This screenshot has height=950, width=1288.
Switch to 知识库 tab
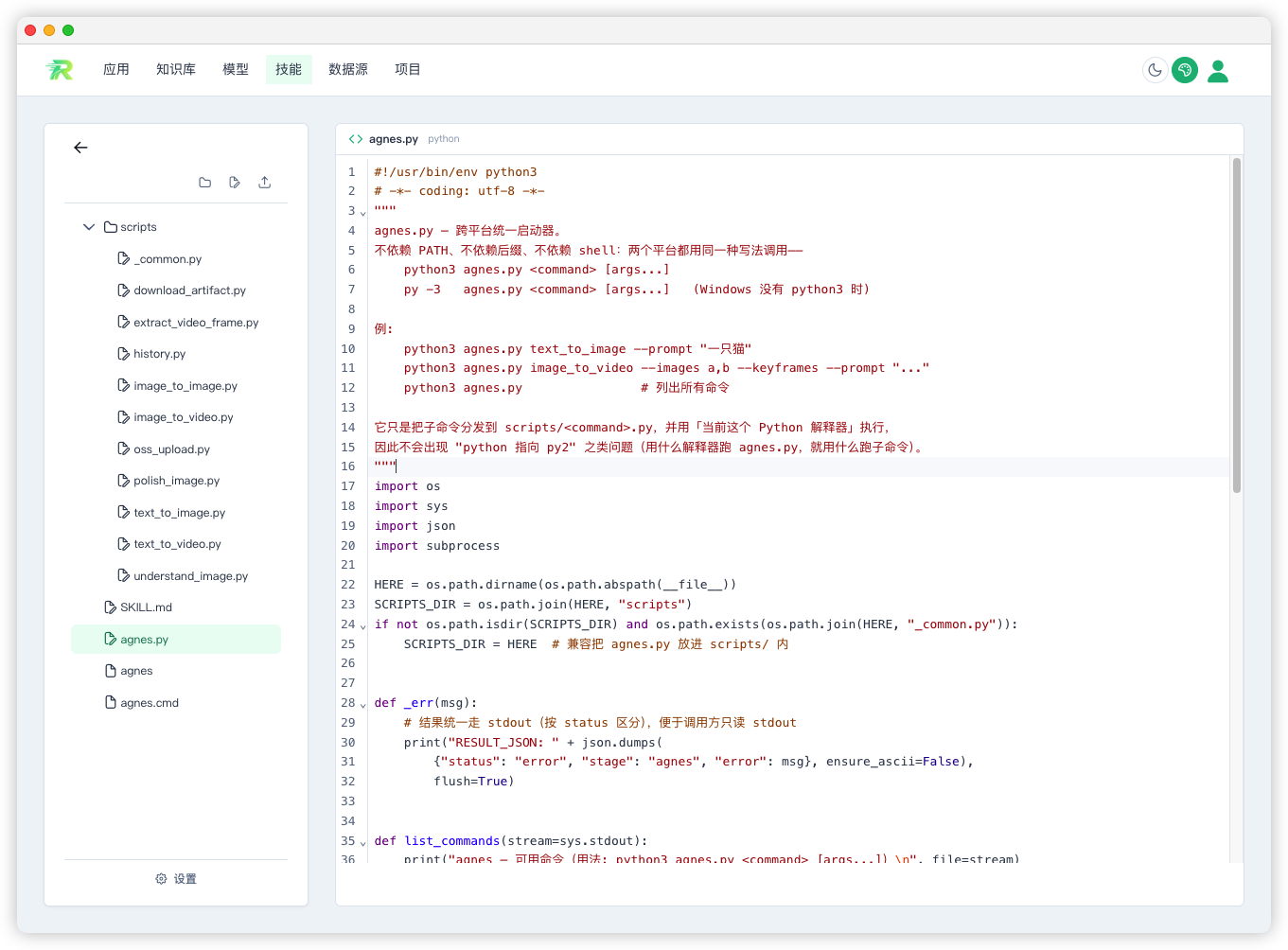[x=176, y=69]
